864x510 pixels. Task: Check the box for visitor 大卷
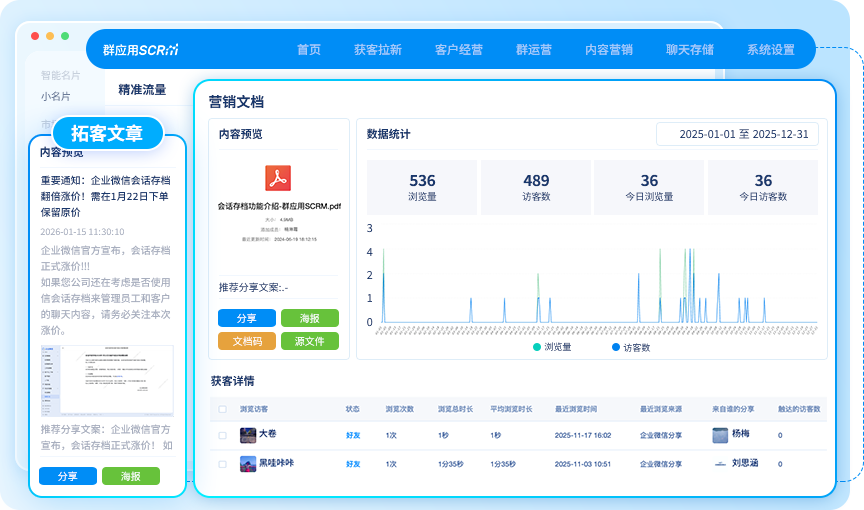coord(223,435)
